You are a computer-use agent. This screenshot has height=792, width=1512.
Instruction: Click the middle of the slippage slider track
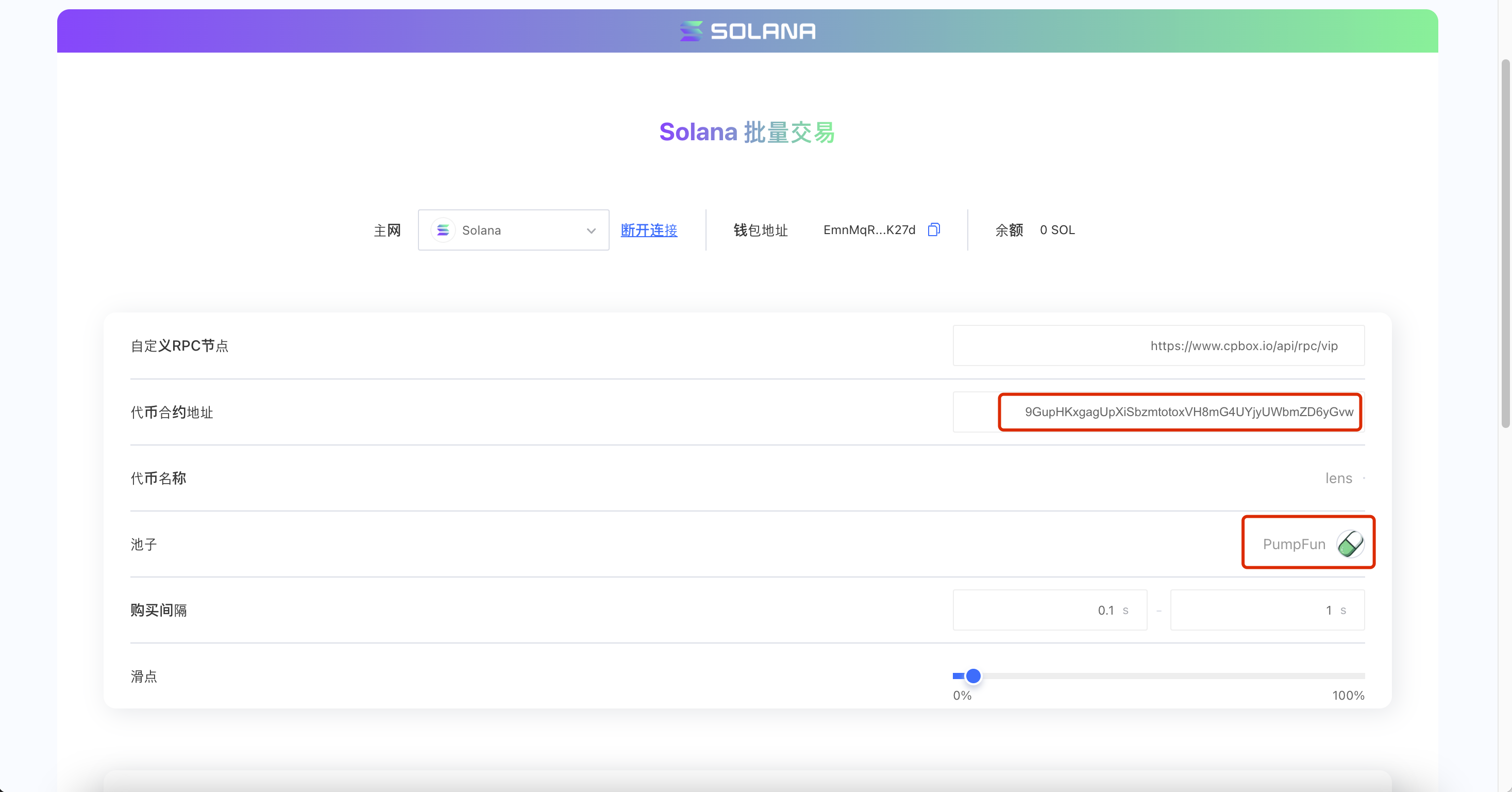point(1158,676)
